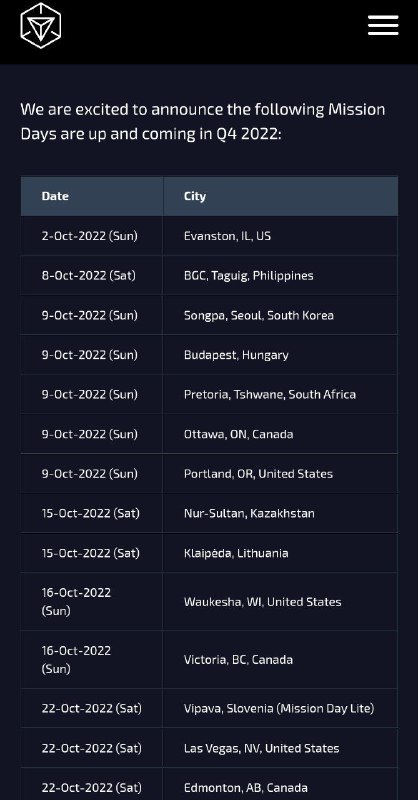Click Vipava, Slovenia Mission Day Lite entry
Viewport: 418px width, 800px height.
279,708
